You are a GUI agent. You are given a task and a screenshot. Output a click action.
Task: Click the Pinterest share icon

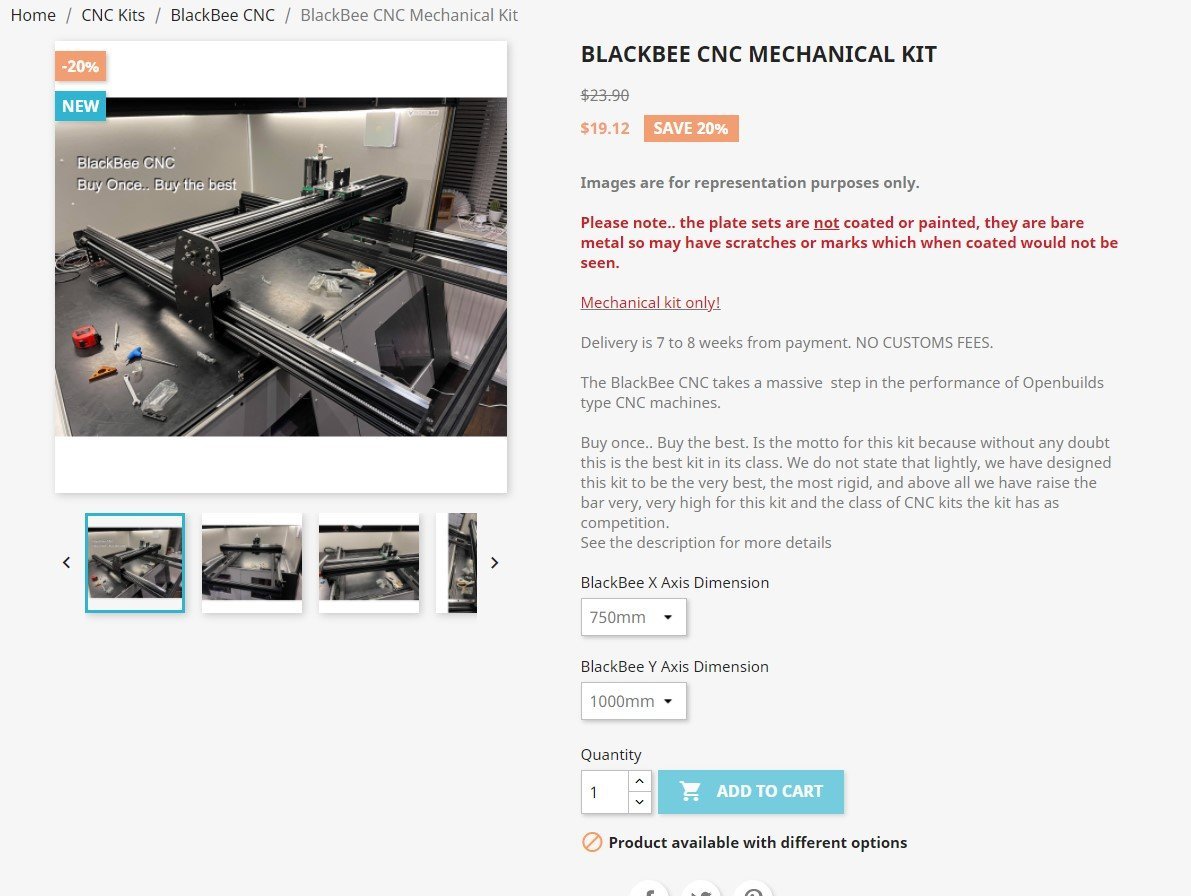tap(753, 890)
